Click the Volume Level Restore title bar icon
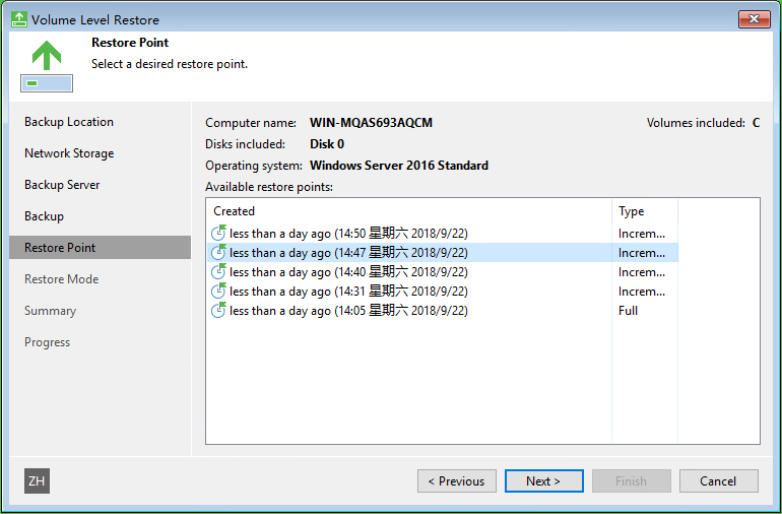The height and width of the screenshot is (514, 782). [18, 19]
